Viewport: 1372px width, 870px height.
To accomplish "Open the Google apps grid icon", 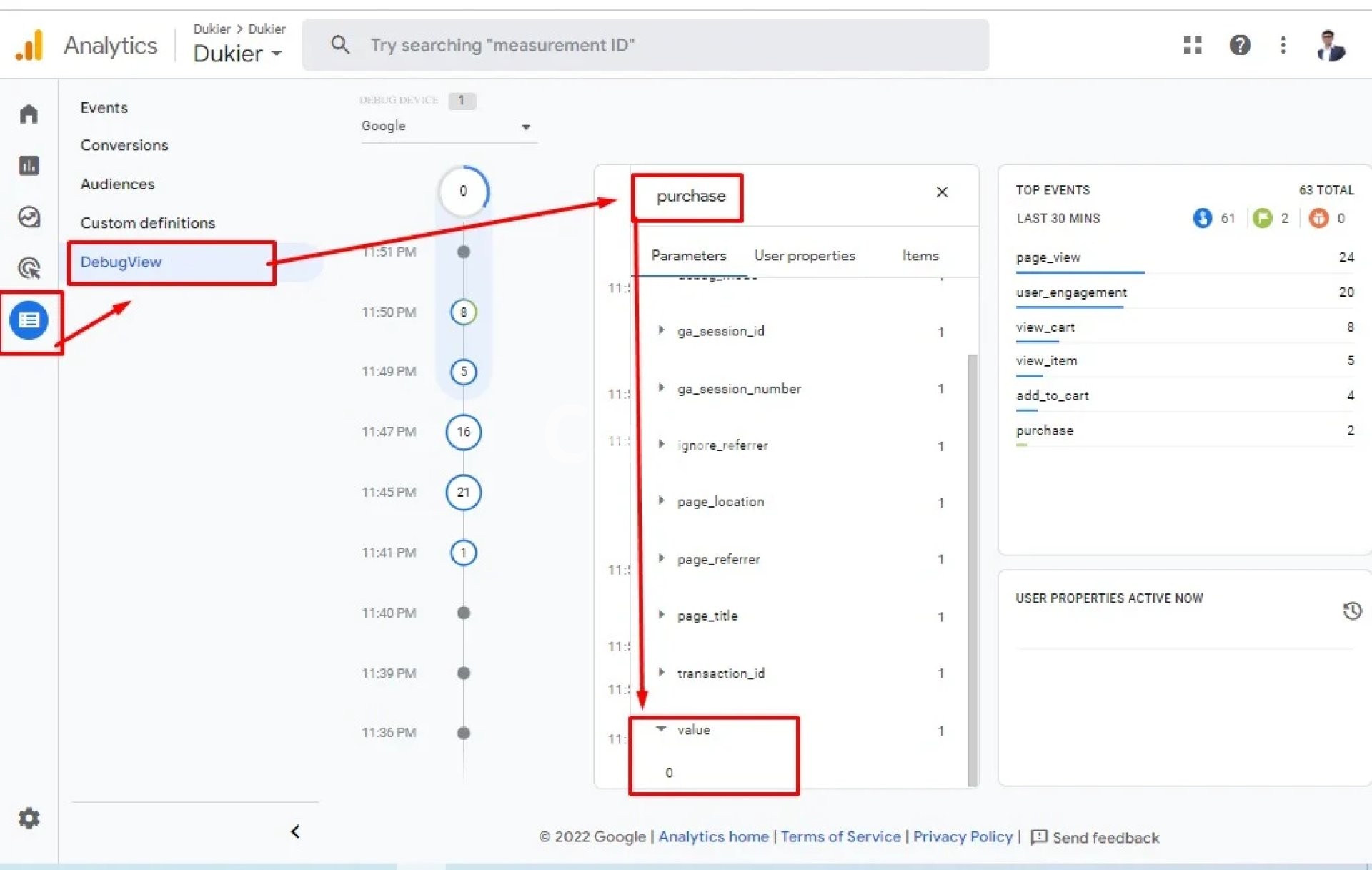I will [x=1192, y=45].
